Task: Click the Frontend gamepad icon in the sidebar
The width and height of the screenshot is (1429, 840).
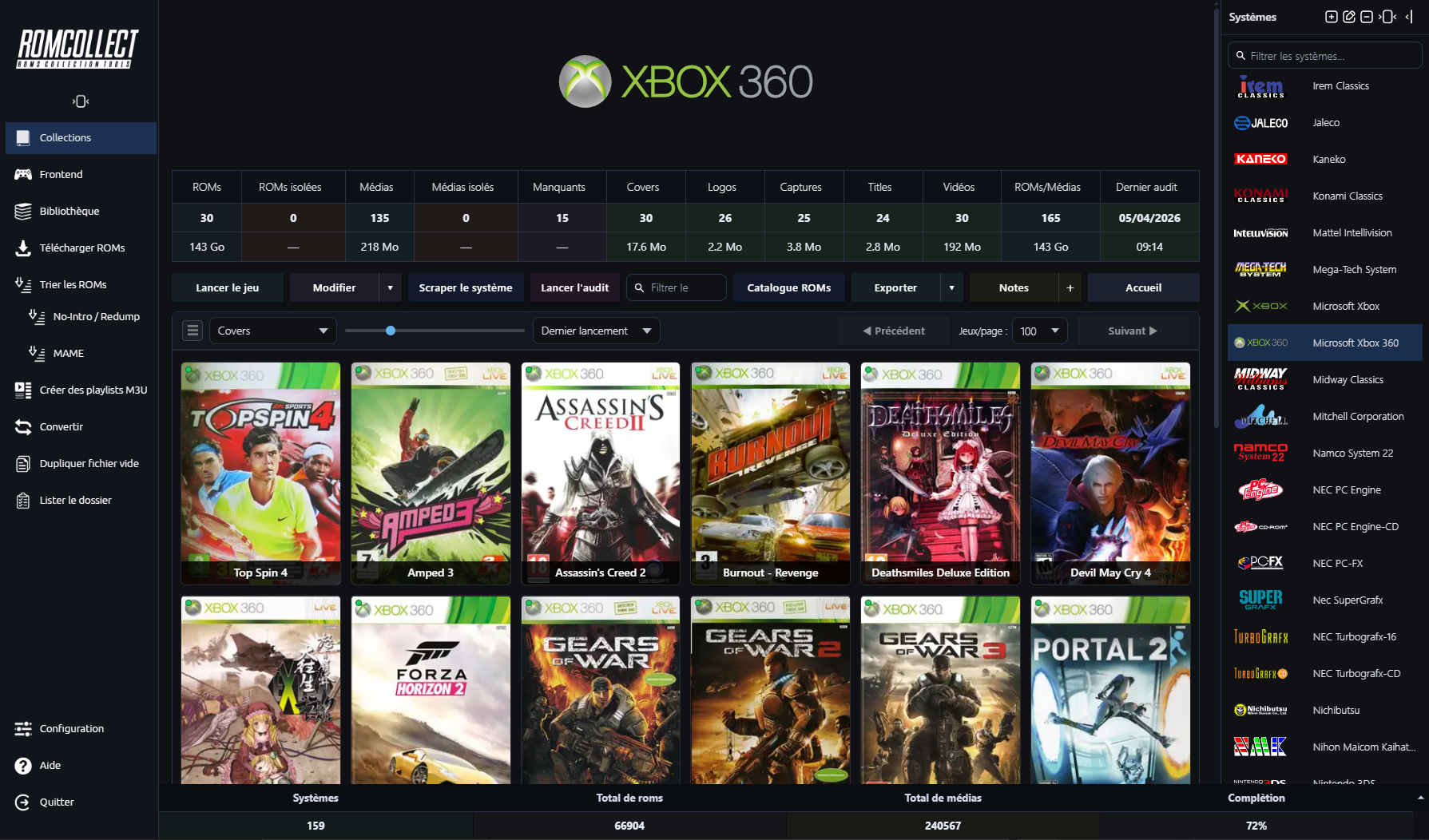Action: click(x=23, y=174)
